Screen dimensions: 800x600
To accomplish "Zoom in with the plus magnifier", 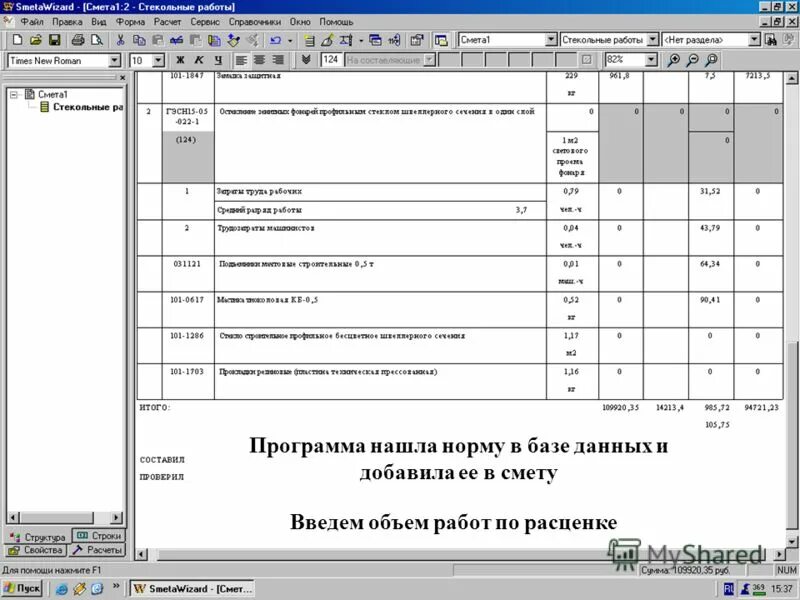I will click(x=673, y=60).
